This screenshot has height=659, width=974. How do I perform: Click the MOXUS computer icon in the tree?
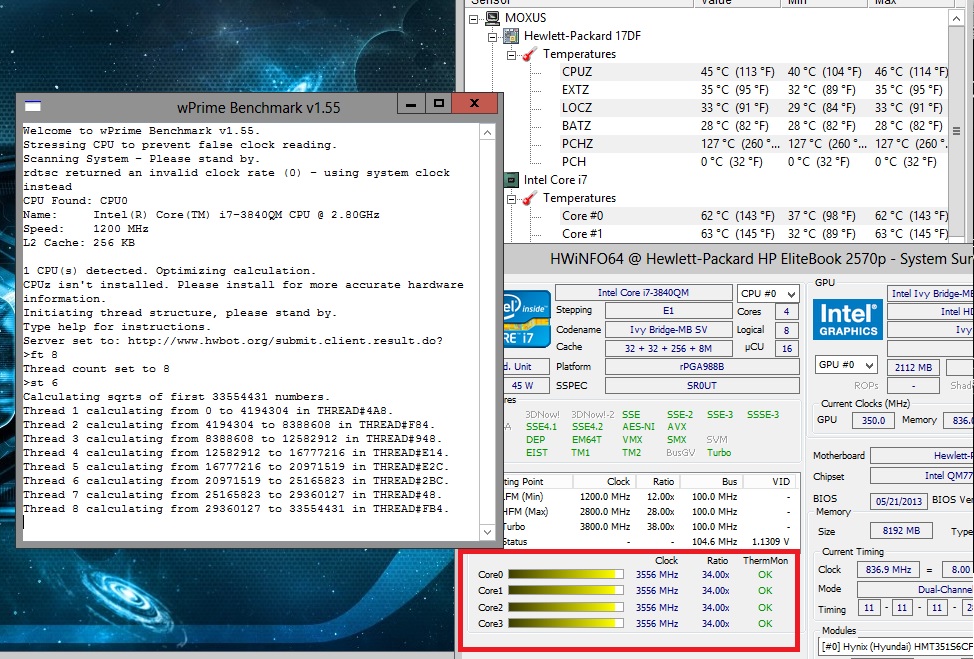pyautogui.click(x=493, y=18)
